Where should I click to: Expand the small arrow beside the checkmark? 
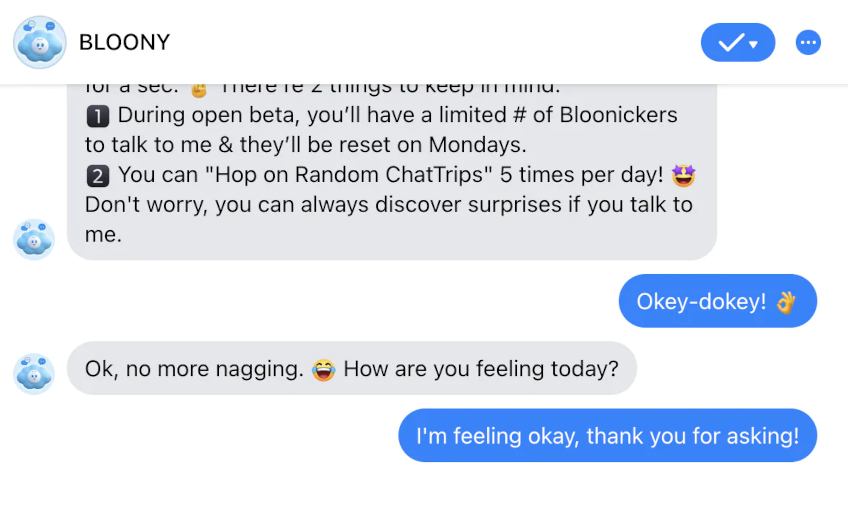point(754,44)
